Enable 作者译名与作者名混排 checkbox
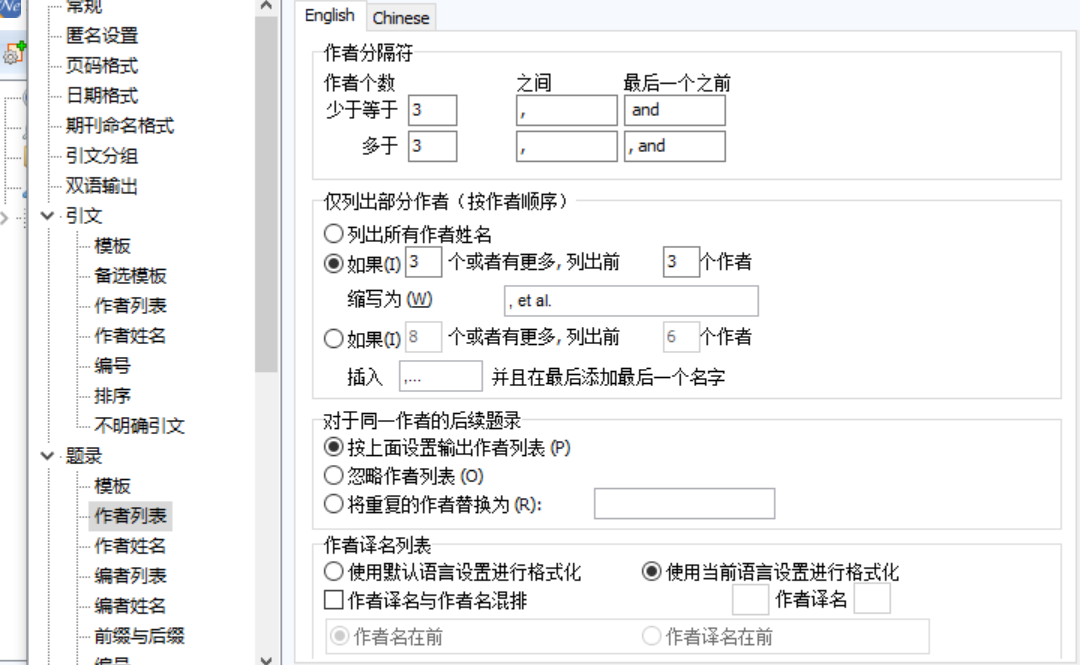1080x665 pixels. [333, 600]
